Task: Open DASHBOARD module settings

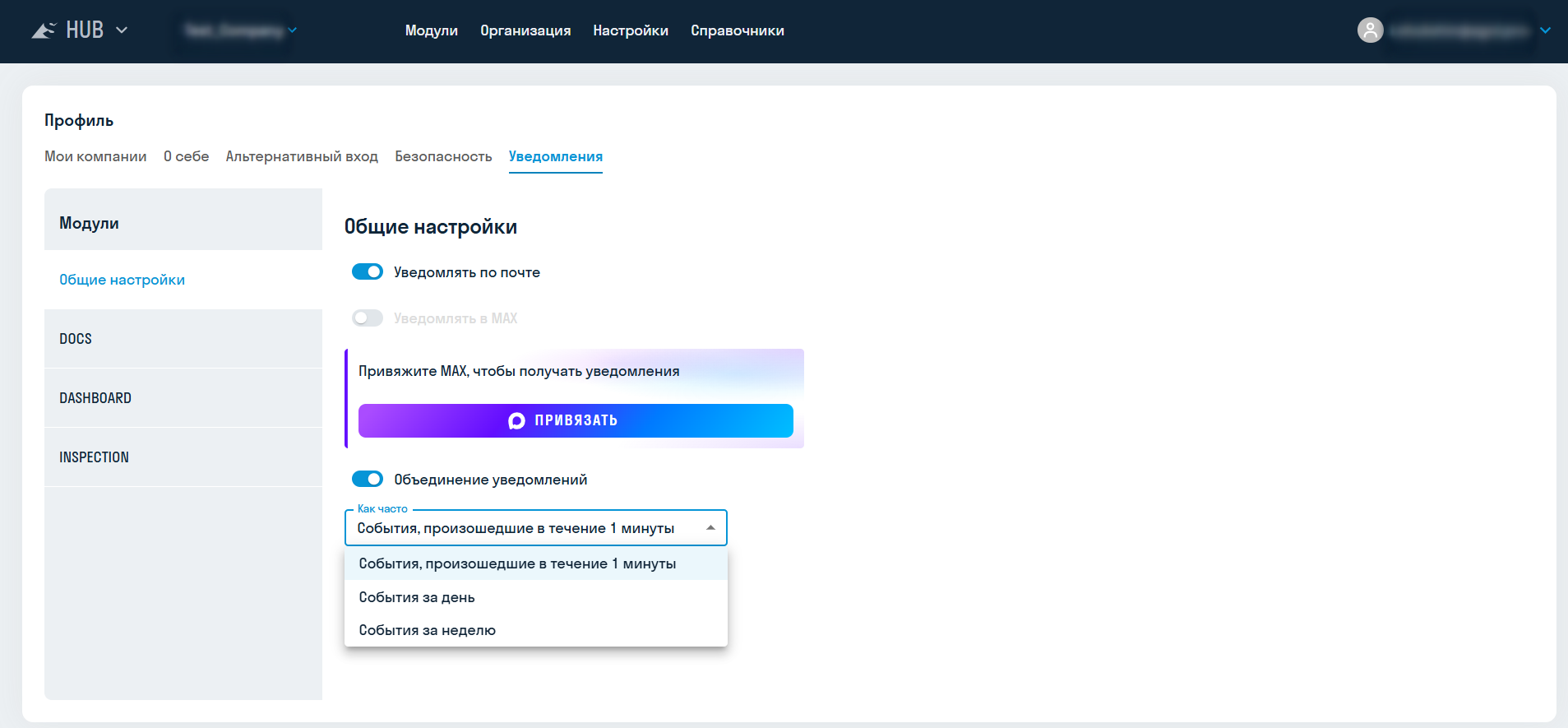Action: (183, 398)
